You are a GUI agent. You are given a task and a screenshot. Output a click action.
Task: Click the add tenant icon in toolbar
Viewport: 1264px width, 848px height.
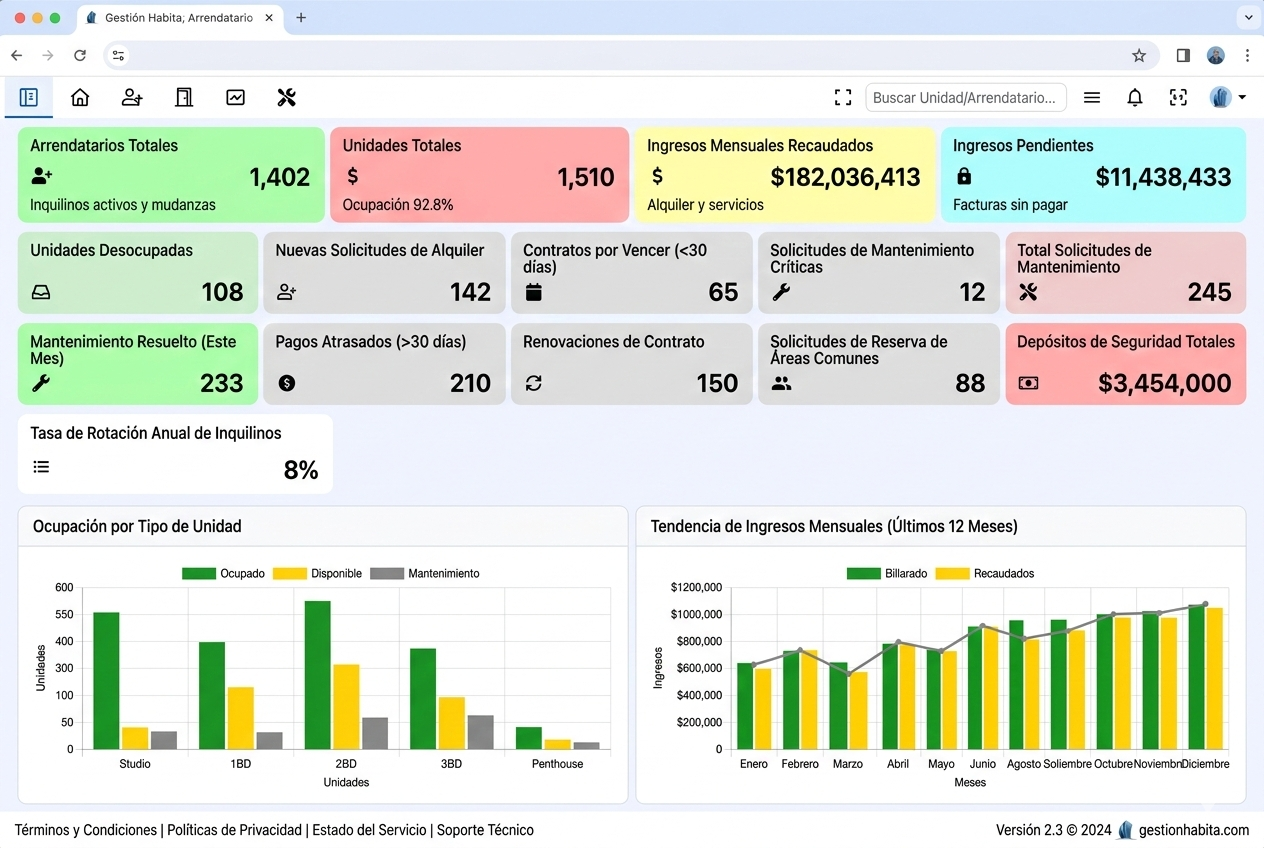(x=132, y=97)
